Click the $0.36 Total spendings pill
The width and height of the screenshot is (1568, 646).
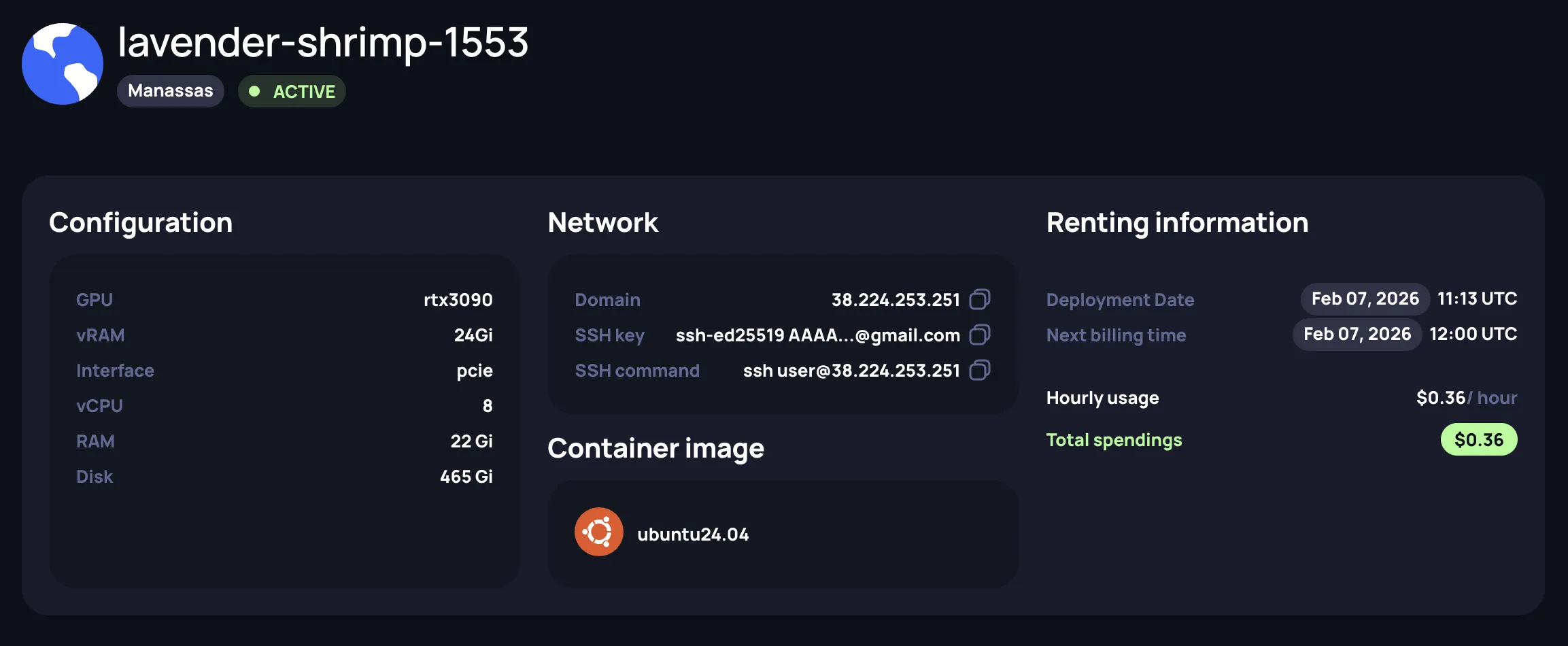[1479, 439]
